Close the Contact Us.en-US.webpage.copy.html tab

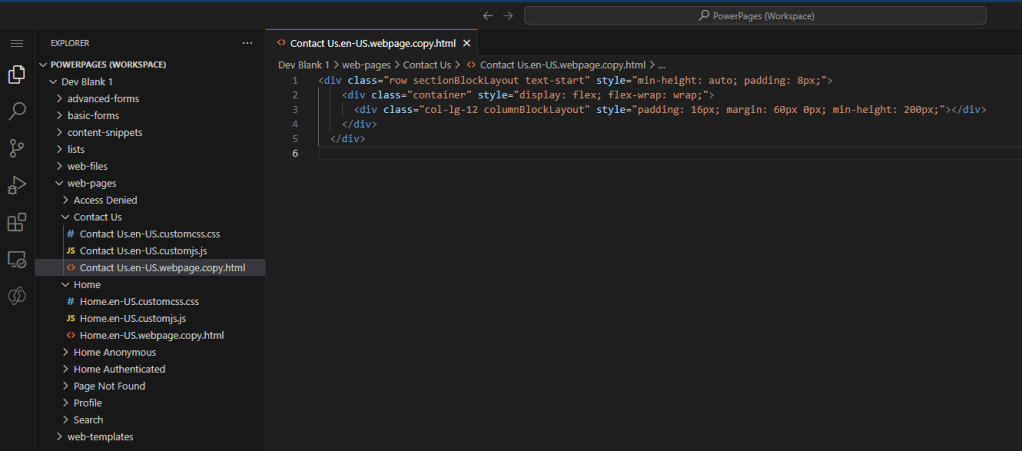[467, 44]
